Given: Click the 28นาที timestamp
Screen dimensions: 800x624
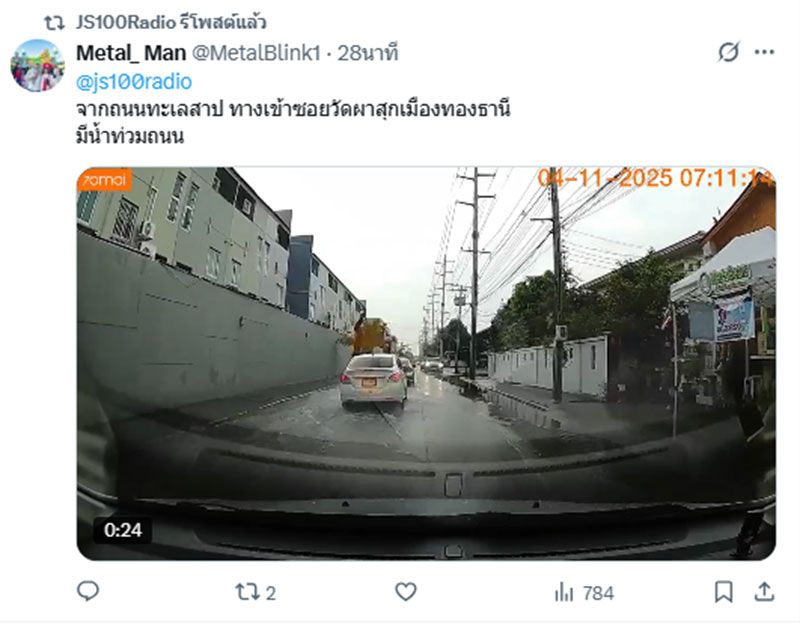Looking at the screenshot, I should 367,53.
